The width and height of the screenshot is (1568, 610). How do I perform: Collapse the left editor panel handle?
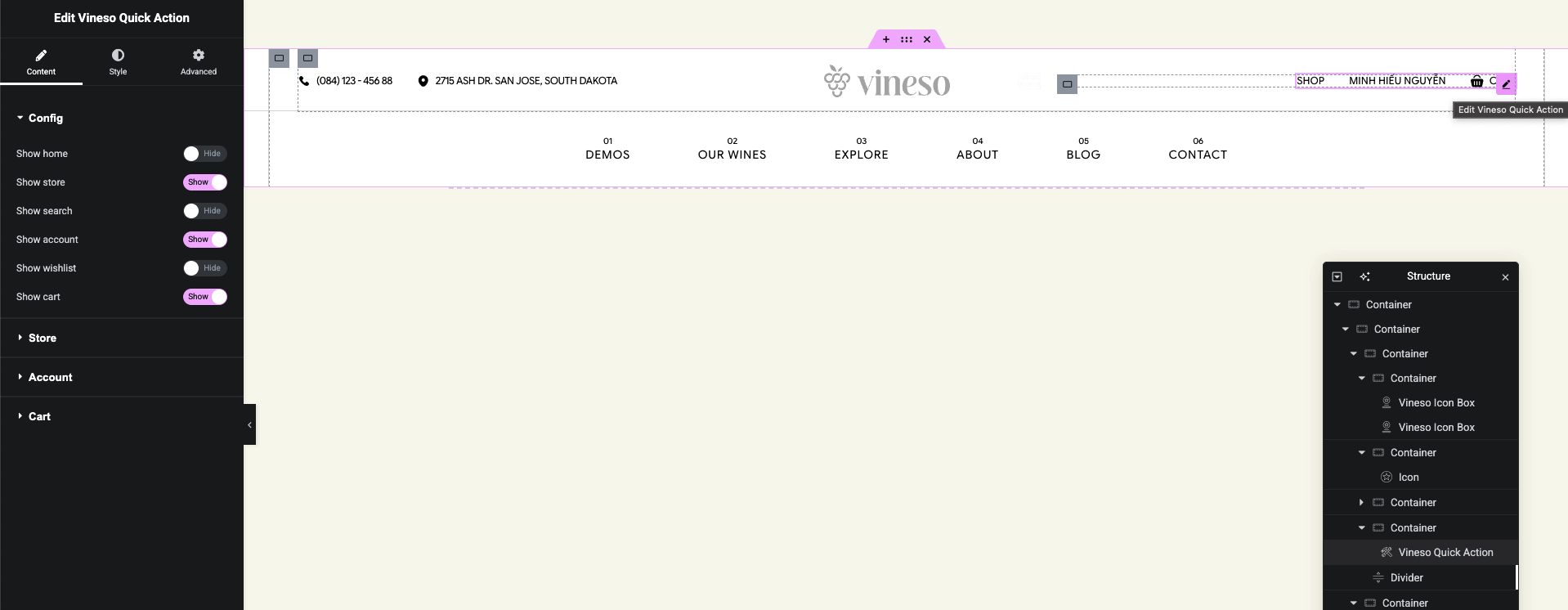(x=249, y=424)
